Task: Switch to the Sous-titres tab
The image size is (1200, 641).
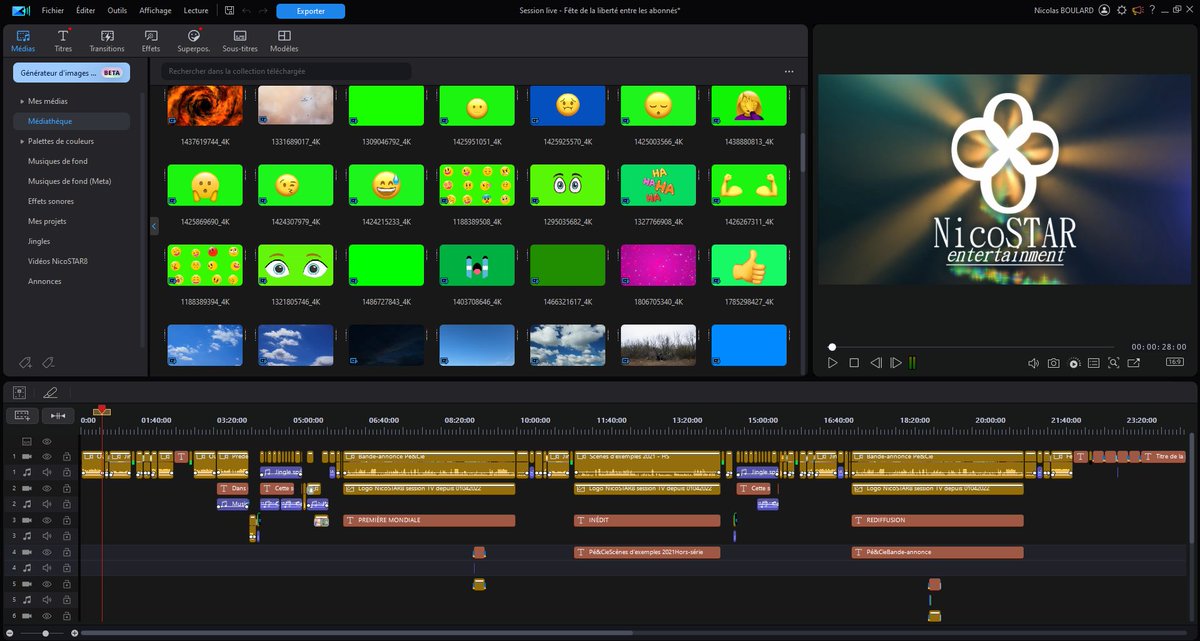Action: pos(240,40)
